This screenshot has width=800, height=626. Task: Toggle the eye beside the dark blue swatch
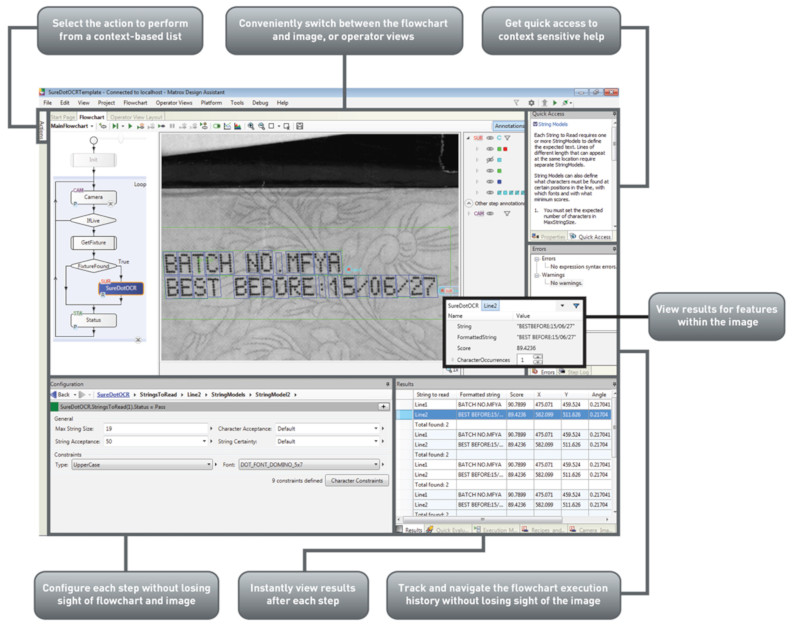(490, 182)
